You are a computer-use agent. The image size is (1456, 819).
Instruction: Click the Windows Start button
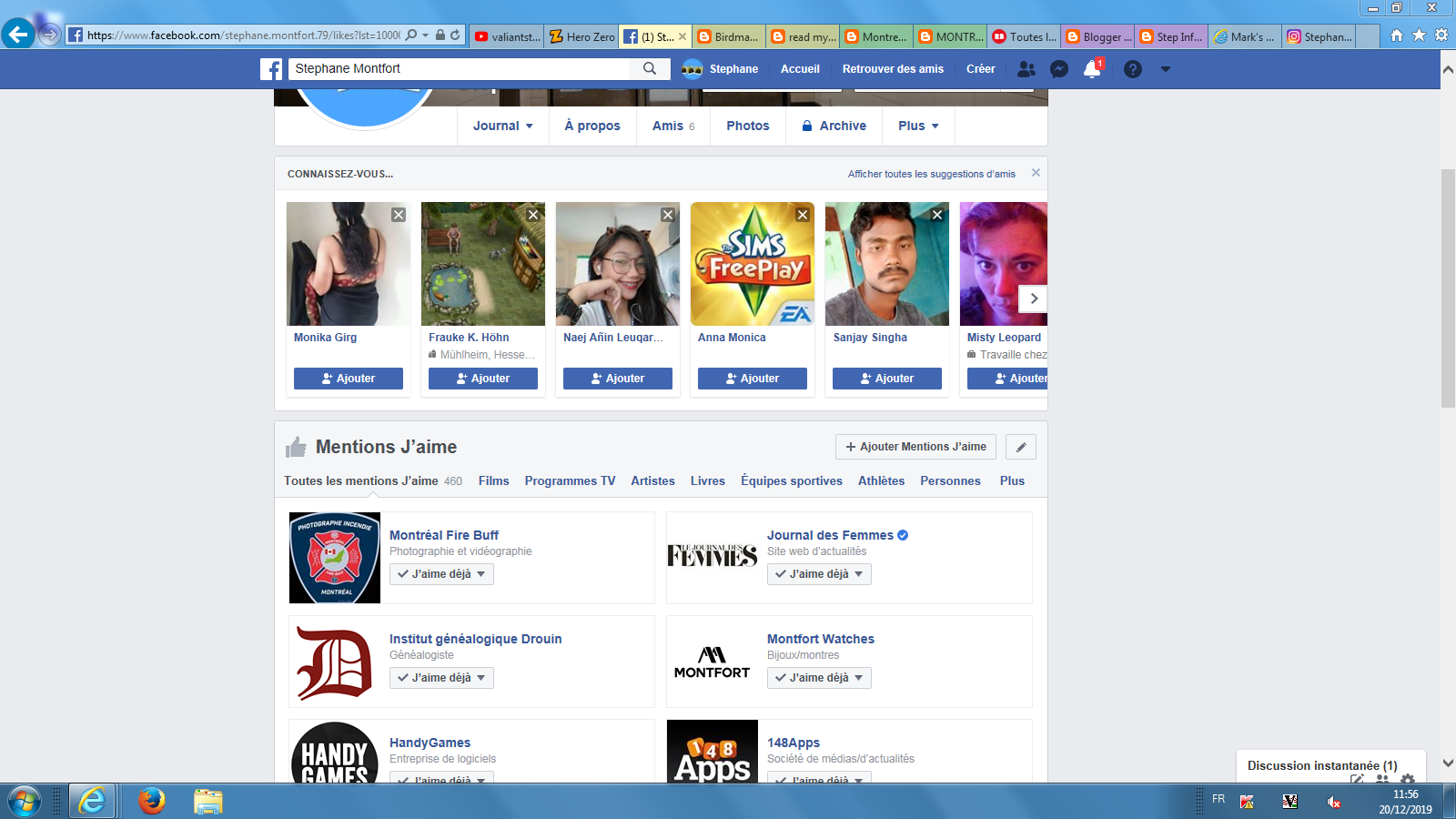pyautogui.click(x=25, y=802)
